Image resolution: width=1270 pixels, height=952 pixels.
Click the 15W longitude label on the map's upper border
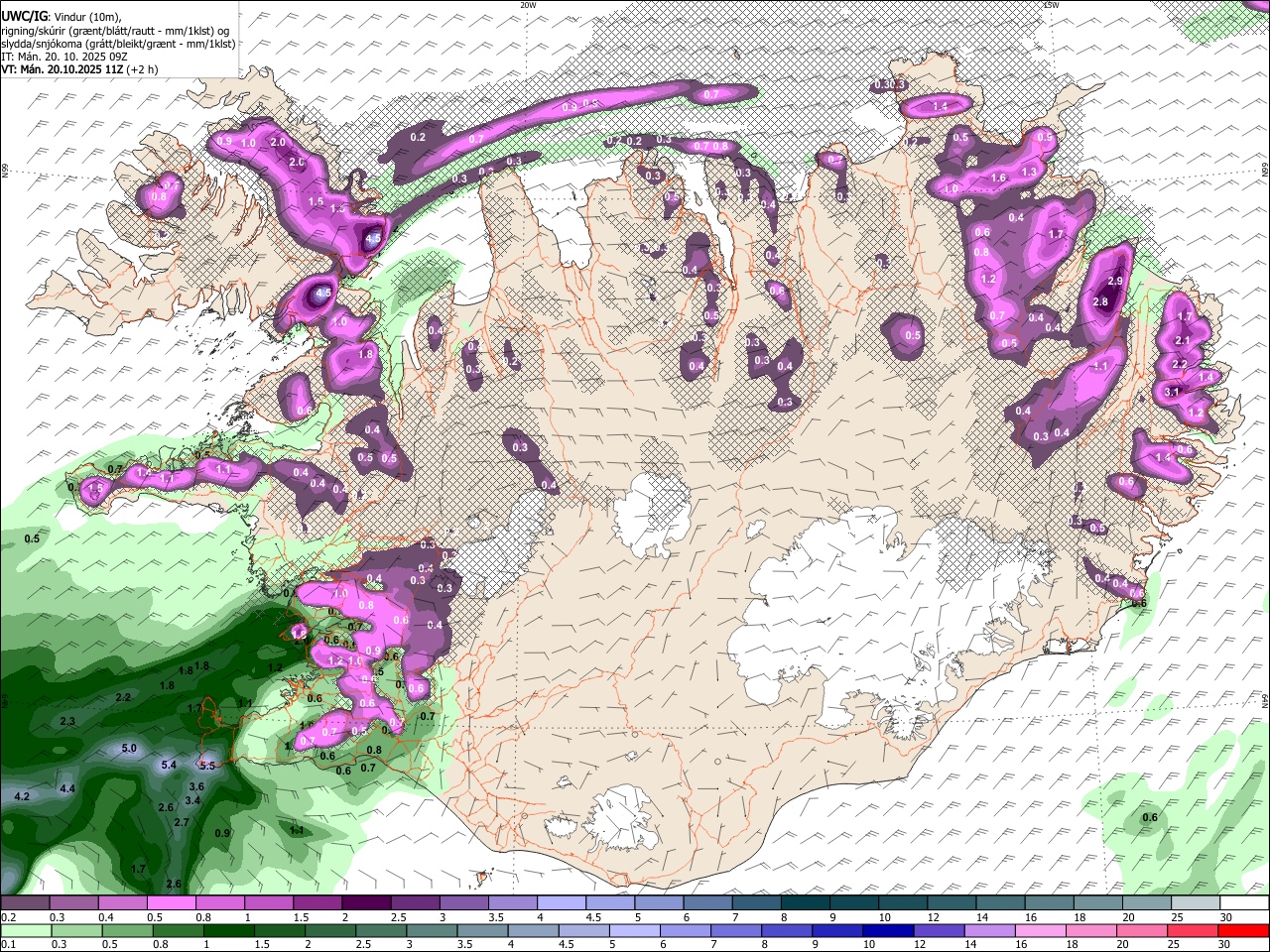click(x=1051, y=5)
